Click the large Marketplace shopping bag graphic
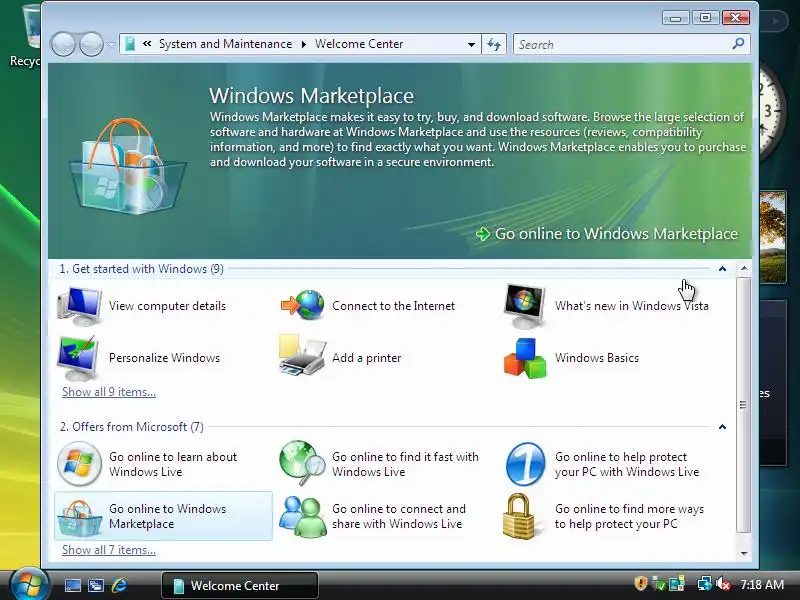Screen dimensions: 800x600 click(x=128, y=166)
